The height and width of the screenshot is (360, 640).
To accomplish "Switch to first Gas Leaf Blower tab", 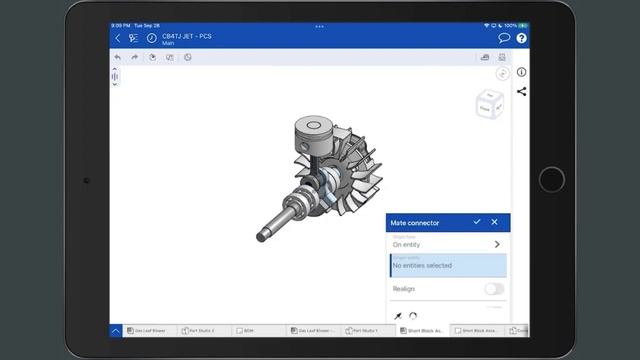I will pos(150,331).
